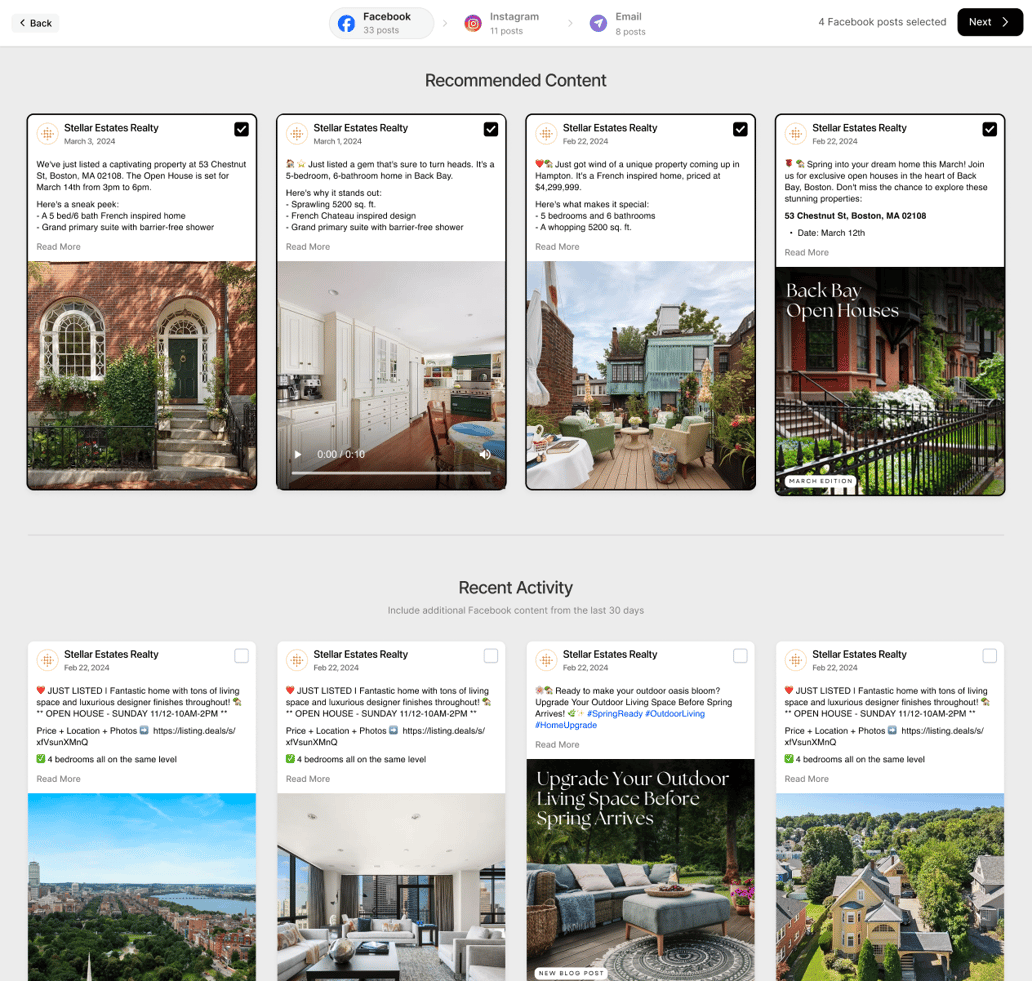Click Stellar Estates logo on March 3 post
Image resolution: width=1032 pixels, height=981 pixels.
(47, 134)
